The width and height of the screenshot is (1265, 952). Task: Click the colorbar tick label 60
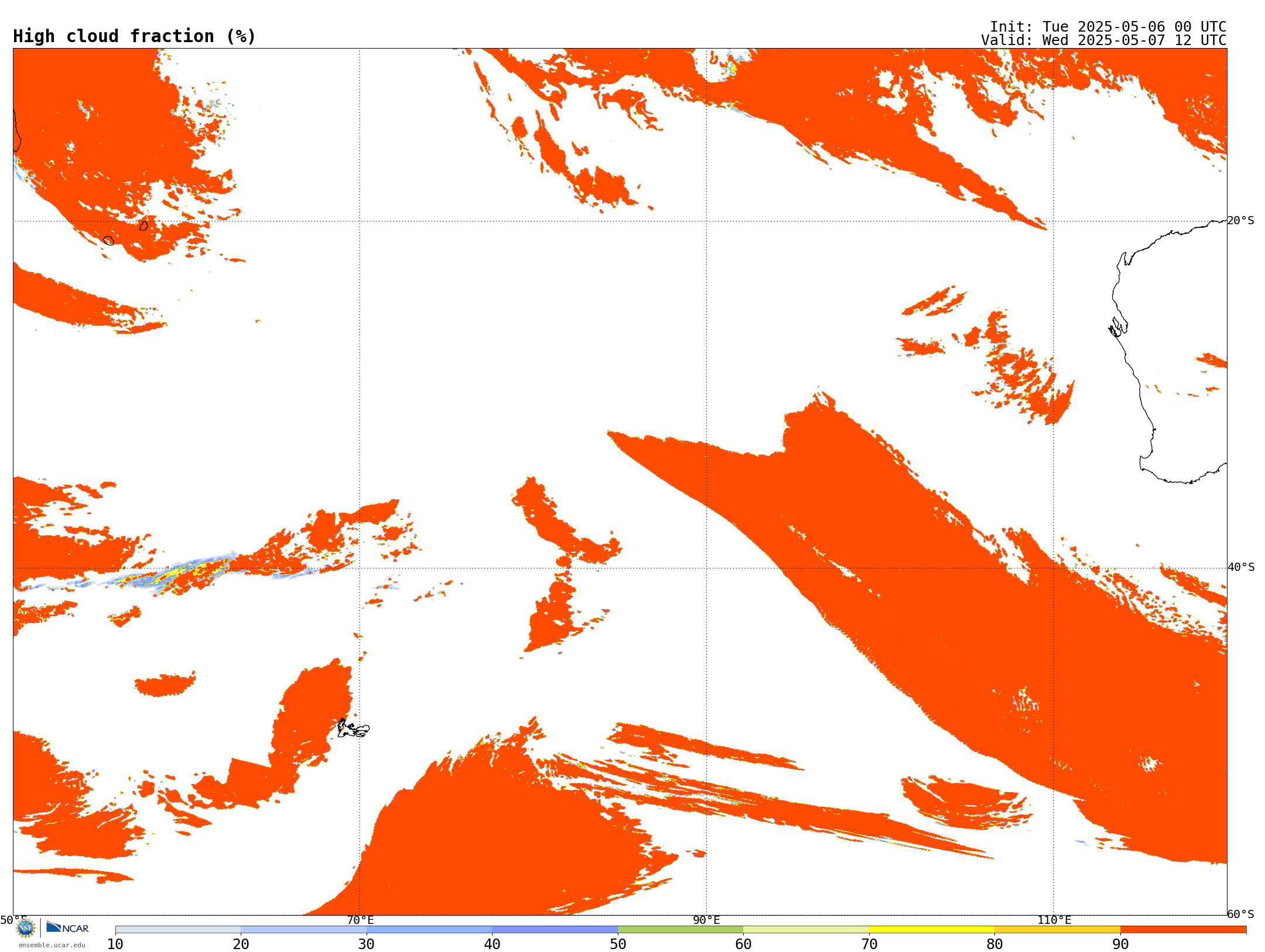(743, 944)
